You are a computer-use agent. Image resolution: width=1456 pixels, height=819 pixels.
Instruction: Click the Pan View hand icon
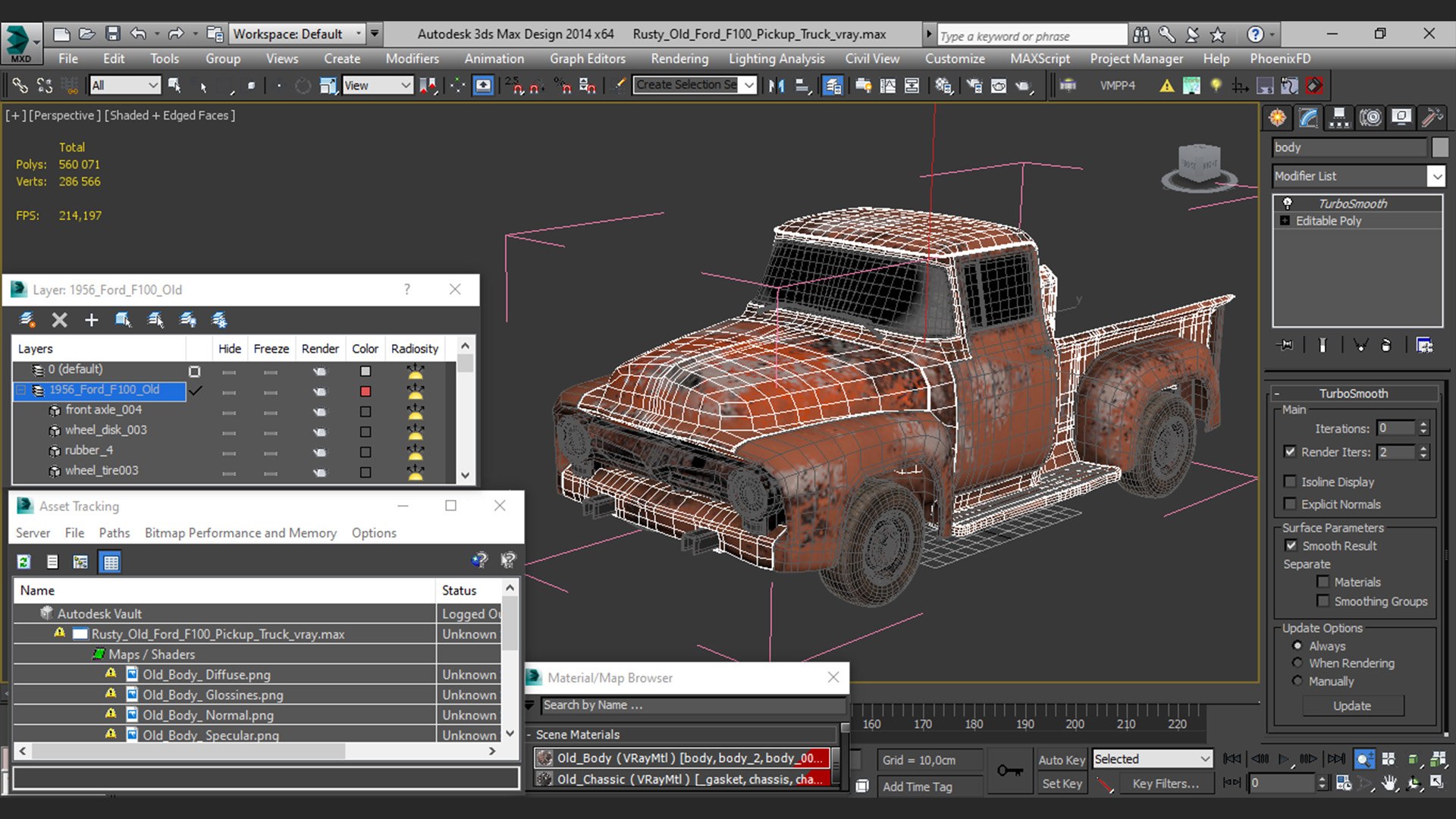[x=1389, y=783]
